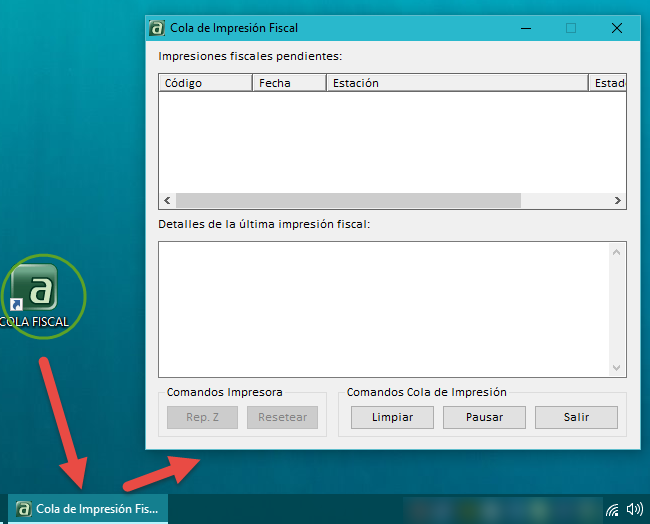The image size is (650, 524).
Task: Sort by the Código column header
Action: [x=204, y=83]
